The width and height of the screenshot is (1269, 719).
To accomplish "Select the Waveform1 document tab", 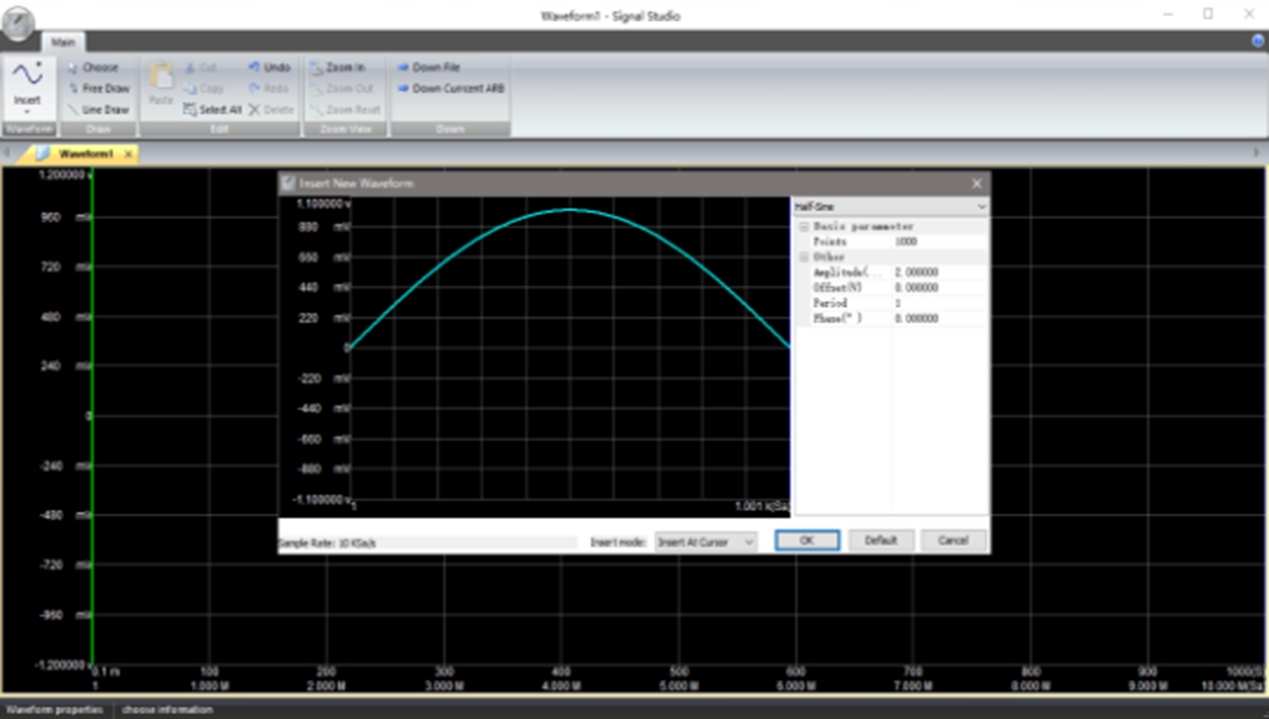I will point(85,154).
